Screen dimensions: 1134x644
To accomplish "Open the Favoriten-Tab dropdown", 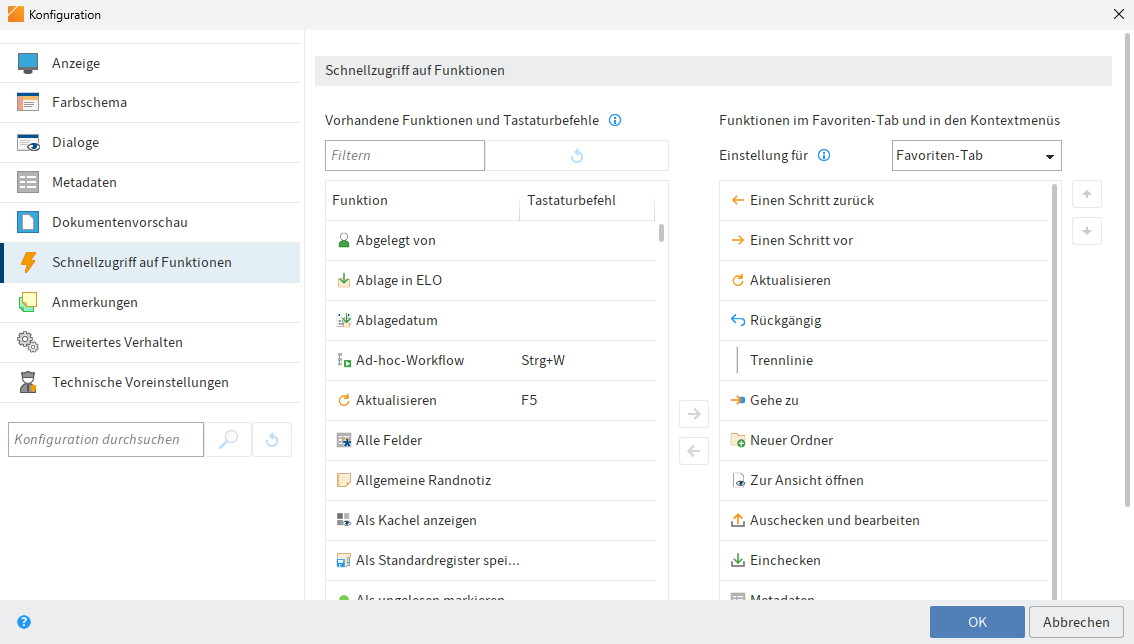I will tap(976, 155).
